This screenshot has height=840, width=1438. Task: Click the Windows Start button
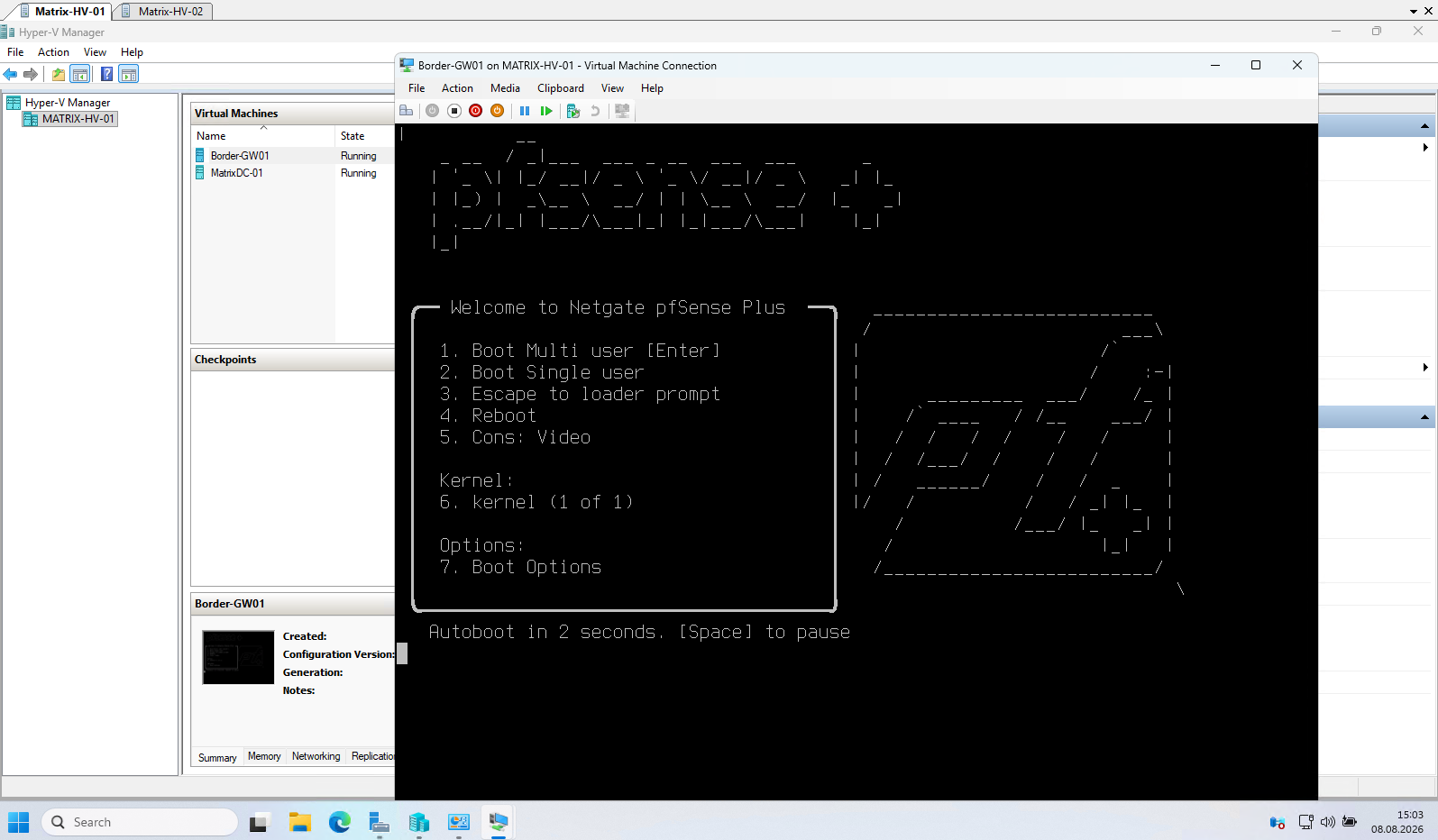coord(19,822)
